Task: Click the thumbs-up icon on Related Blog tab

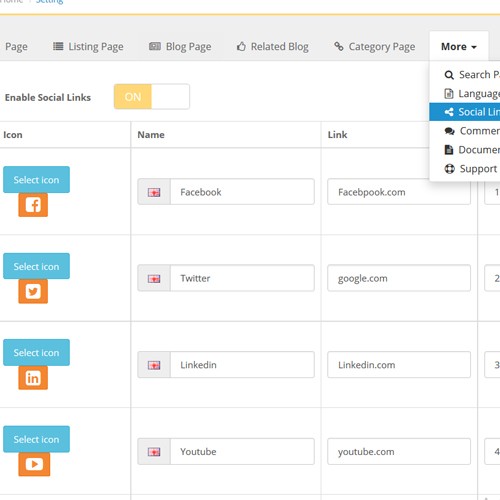Action: point(241,46)
